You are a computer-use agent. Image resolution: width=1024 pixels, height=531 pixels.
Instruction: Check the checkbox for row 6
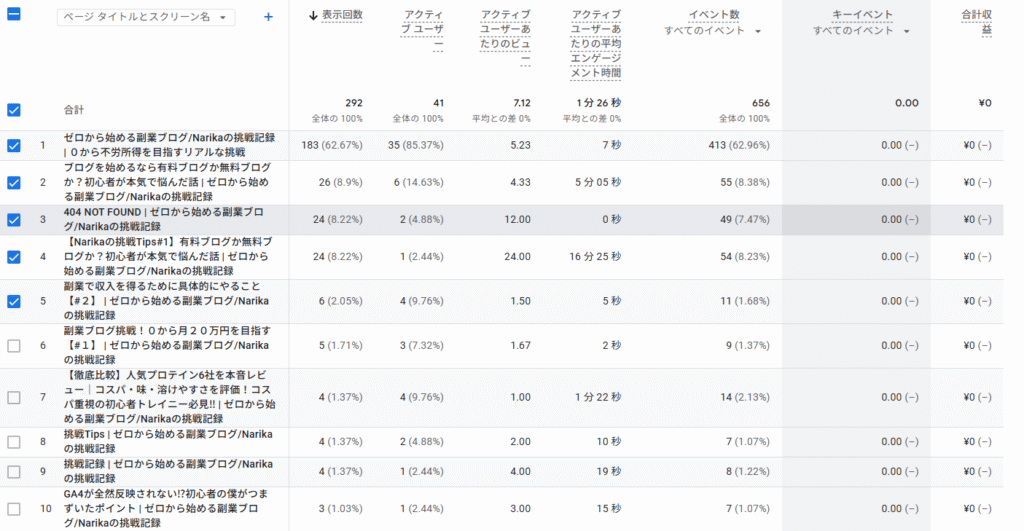coord(13,345)
